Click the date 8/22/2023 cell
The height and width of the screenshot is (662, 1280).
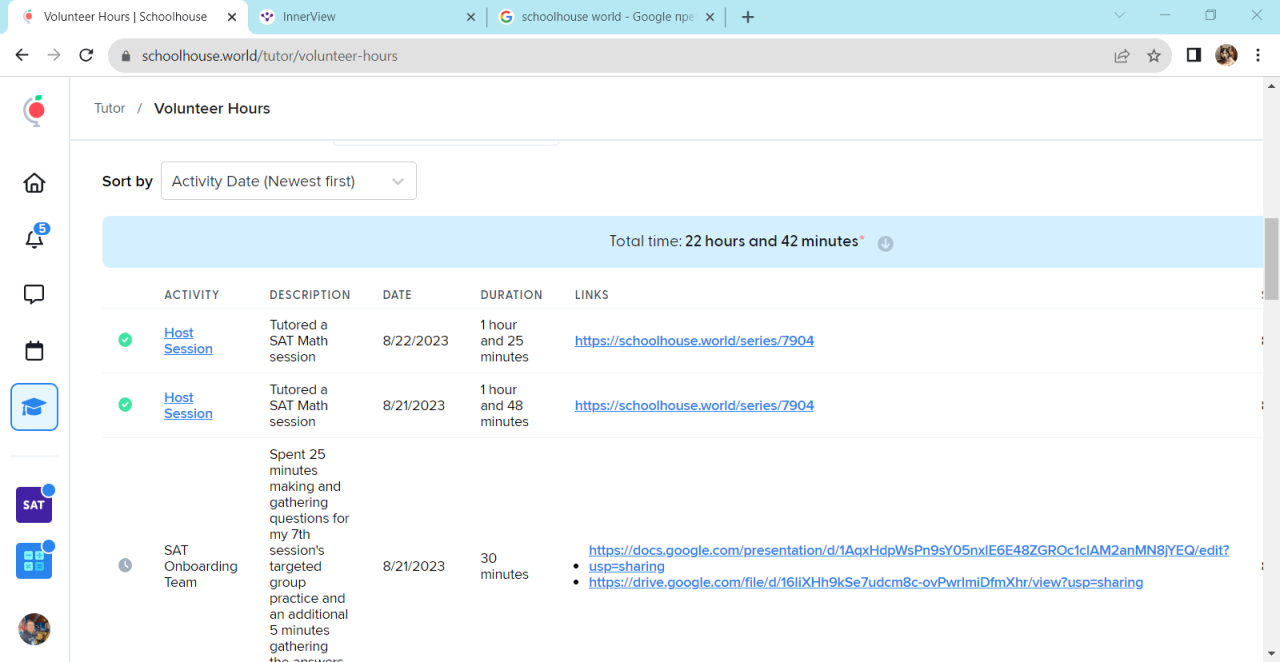(414, 341)
